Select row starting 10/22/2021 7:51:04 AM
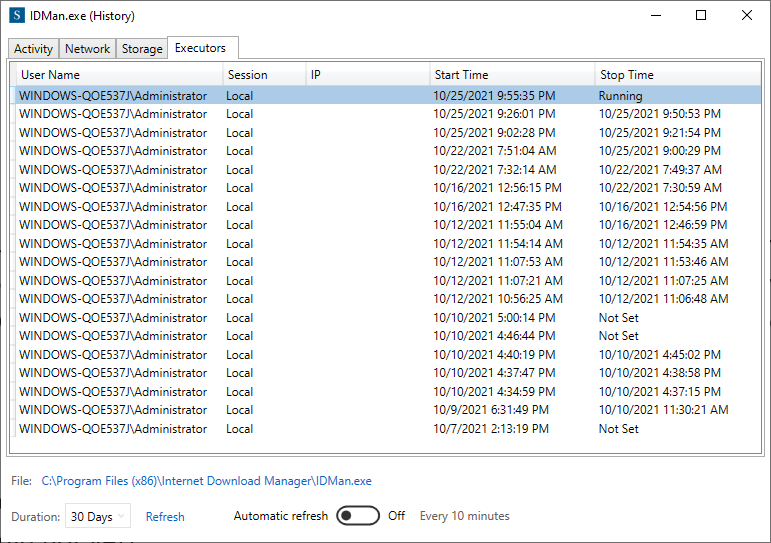This screenshot has height=543, width=771. pos(387,151)
